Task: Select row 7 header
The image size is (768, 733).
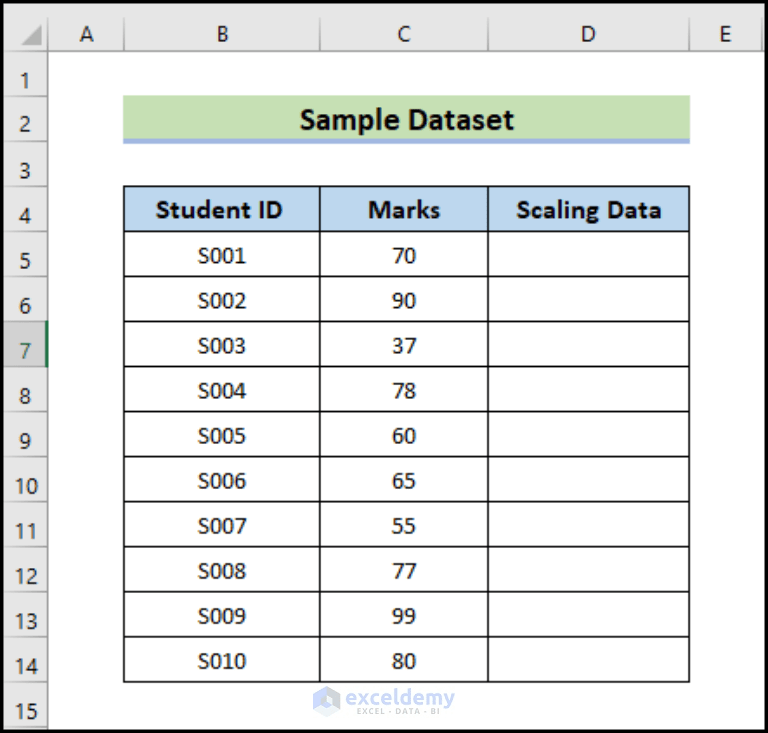Action: click(26, 344)
